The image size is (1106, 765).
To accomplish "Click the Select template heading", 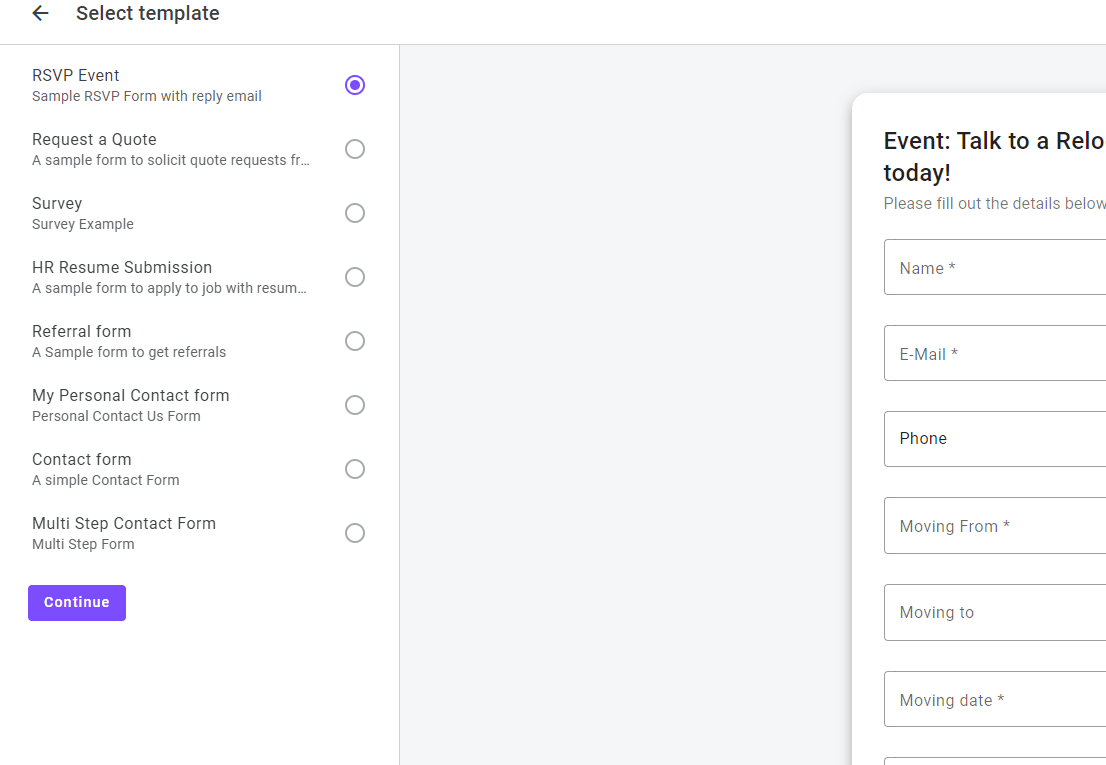I will click(x=147, y=13).
